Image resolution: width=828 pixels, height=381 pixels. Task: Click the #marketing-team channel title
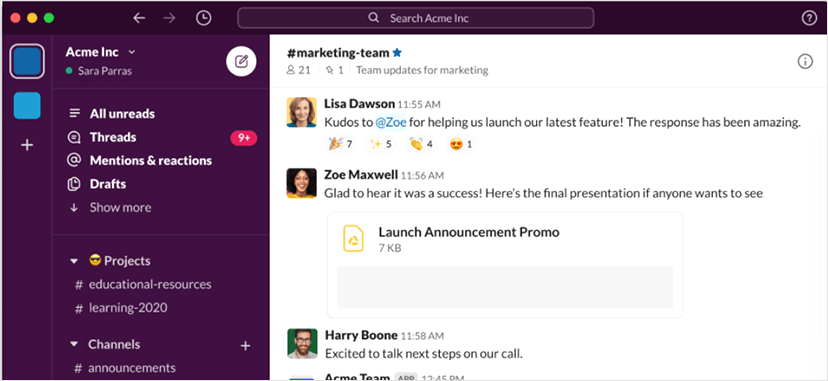tap(338, 53)
